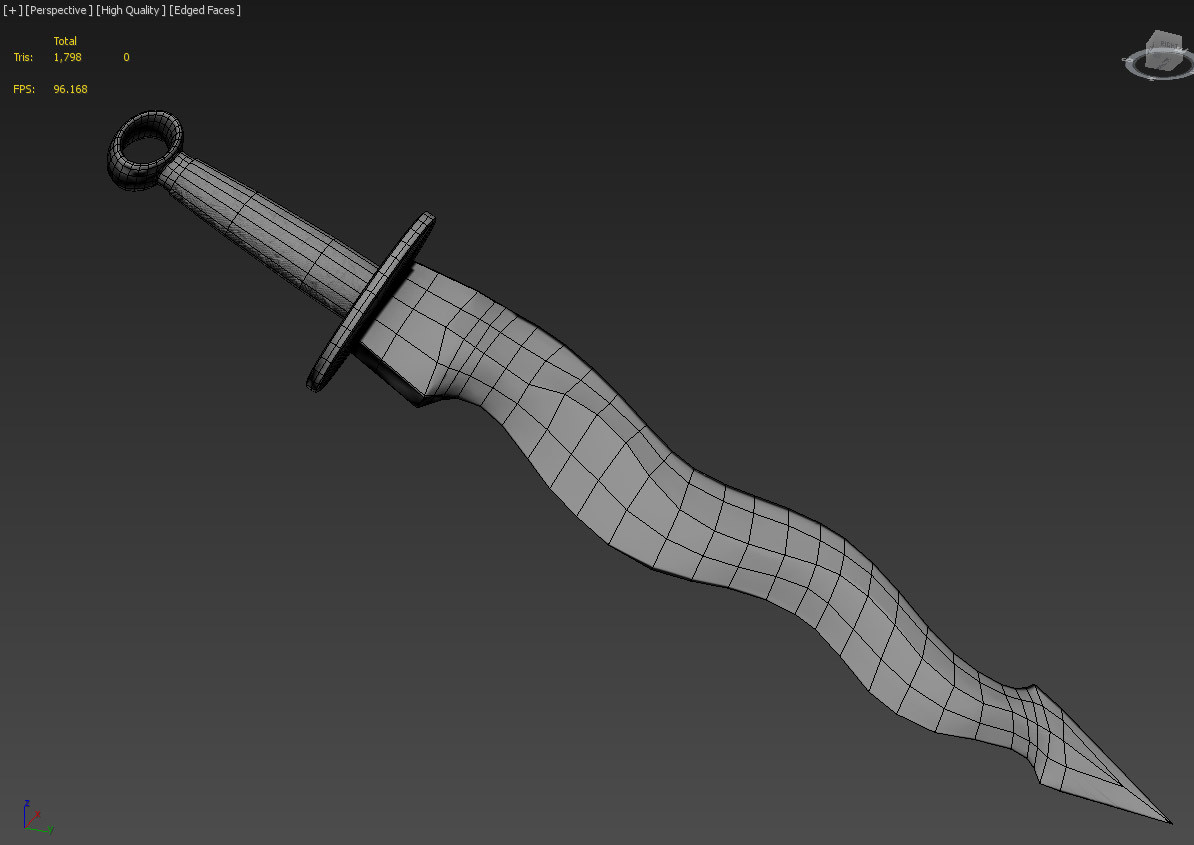
Task: Open the Edged Faces display menu
Action: [x=205, y=10]
